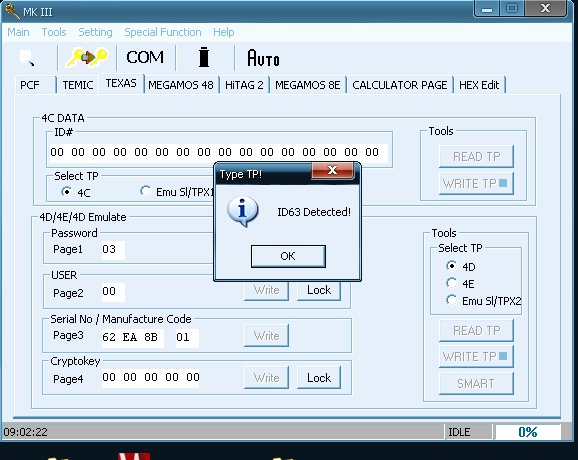Open the Special Function menu
Image resolution: width=578 pixels, height=460 pixels.
[x=163, y=32]
